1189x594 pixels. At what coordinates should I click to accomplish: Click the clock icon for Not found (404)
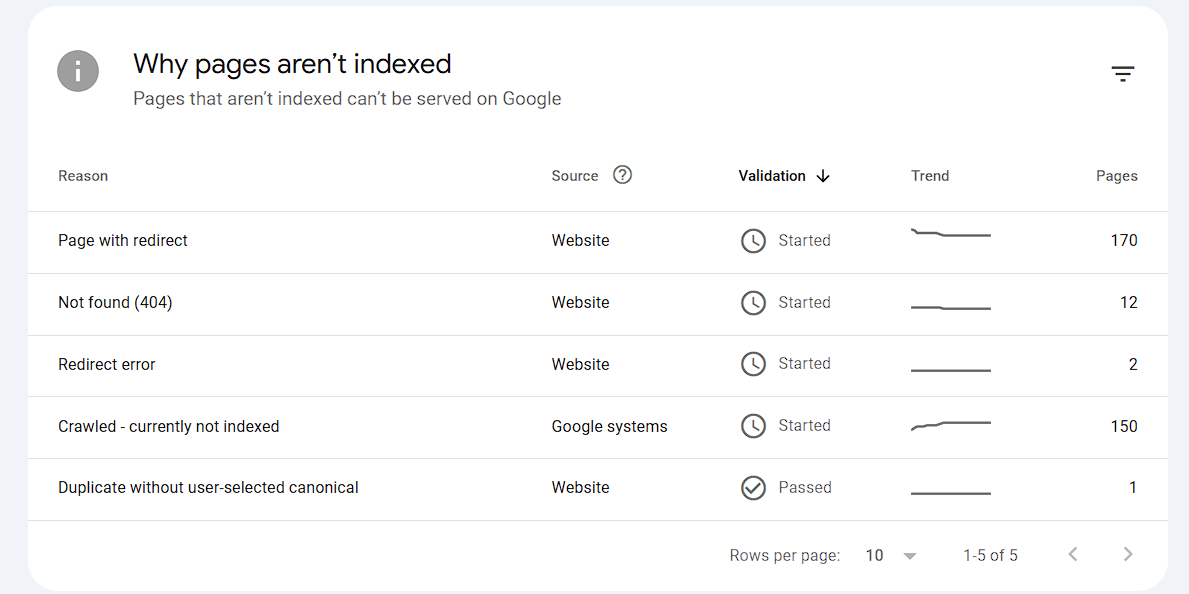[x=753, y=303]
